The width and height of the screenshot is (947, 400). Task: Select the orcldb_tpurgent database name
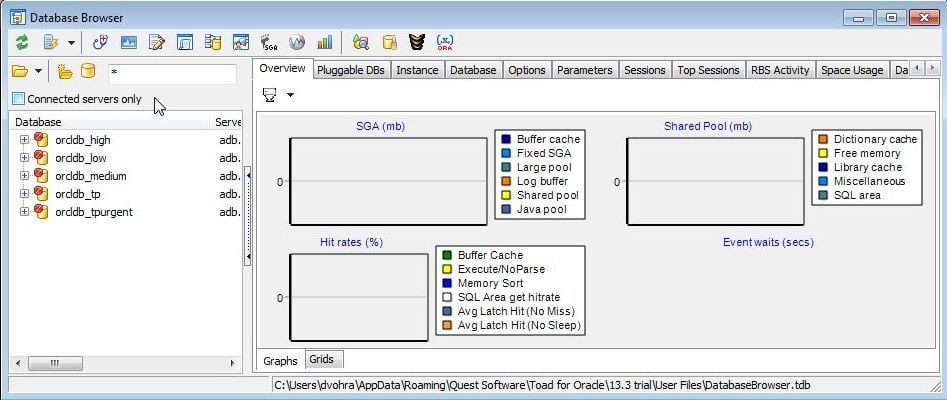pos(94,212)
